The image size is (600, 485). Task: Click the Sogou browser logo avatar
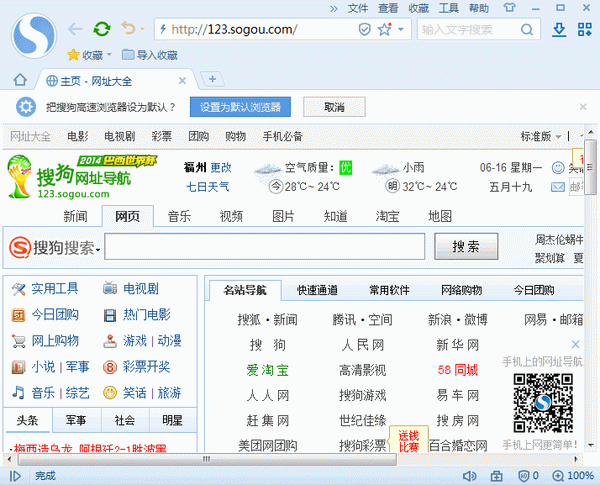(34, 36)
